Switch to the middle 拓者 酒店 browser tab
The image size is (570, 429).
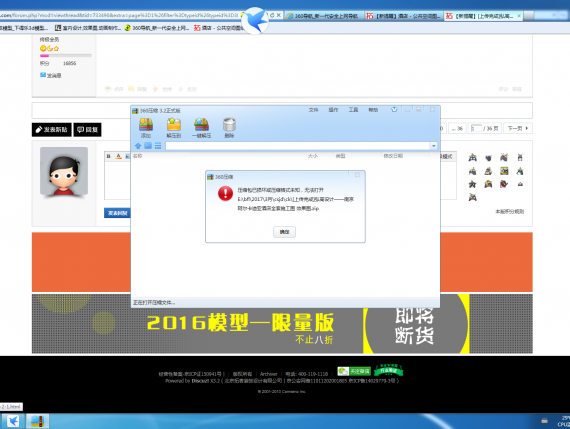click(404, 16)
